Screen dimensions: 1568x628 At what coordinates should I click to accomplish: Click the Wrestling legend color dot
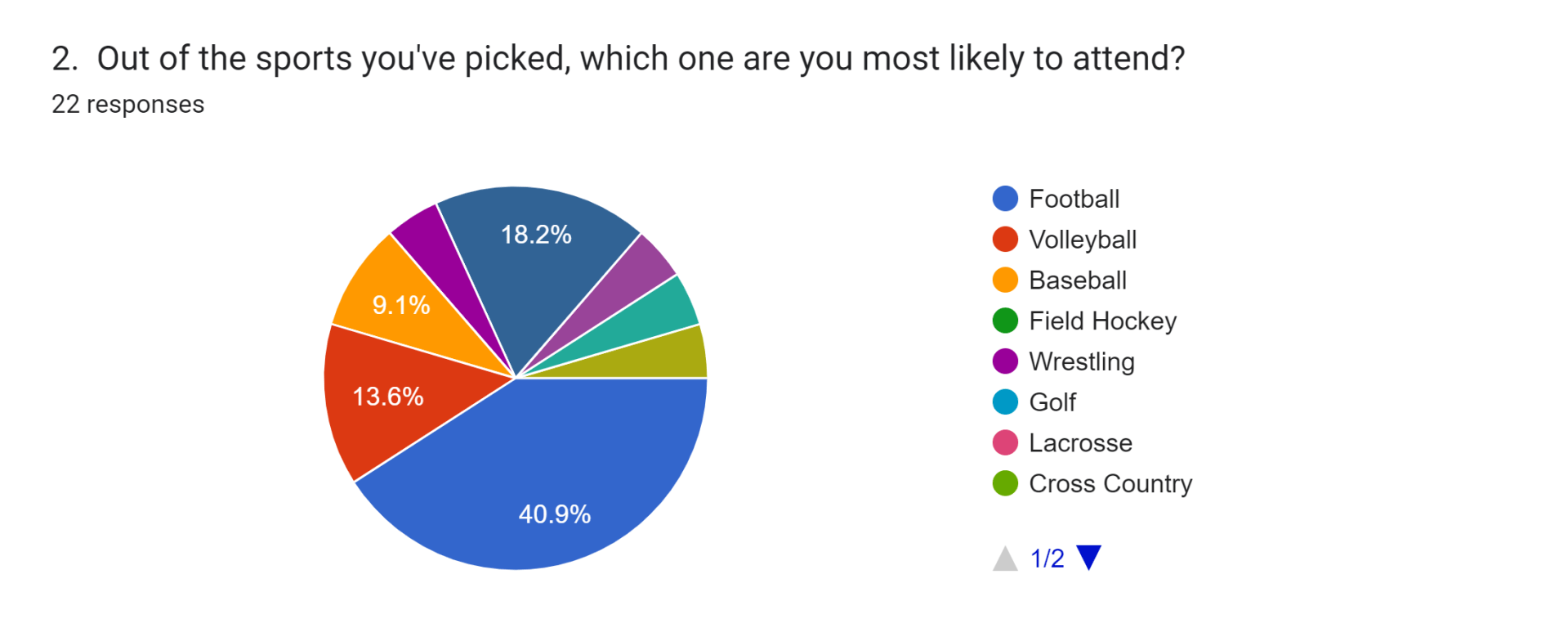(1004, 361)
